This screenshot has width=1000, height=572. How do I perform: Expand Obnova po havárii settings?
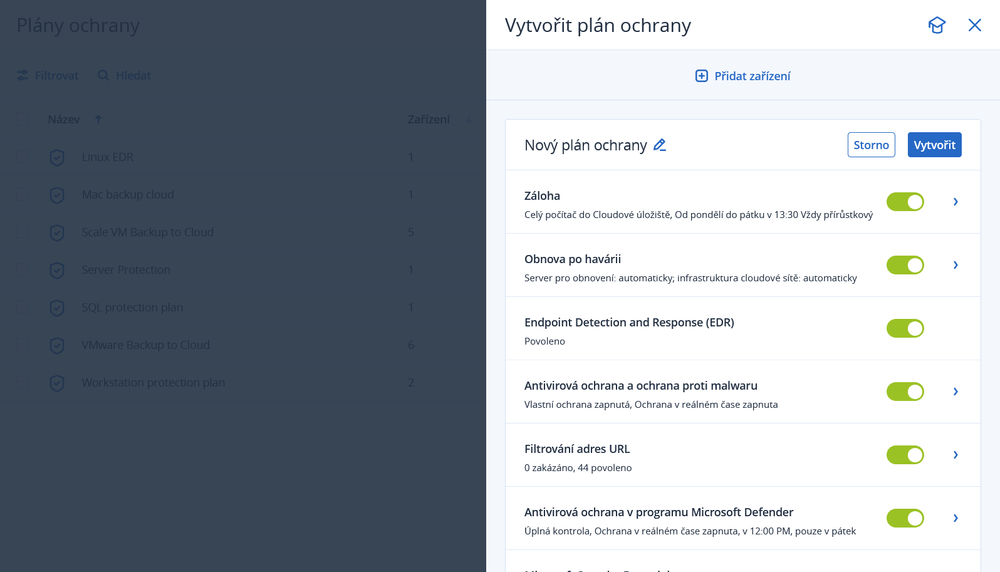pos(956,265)
